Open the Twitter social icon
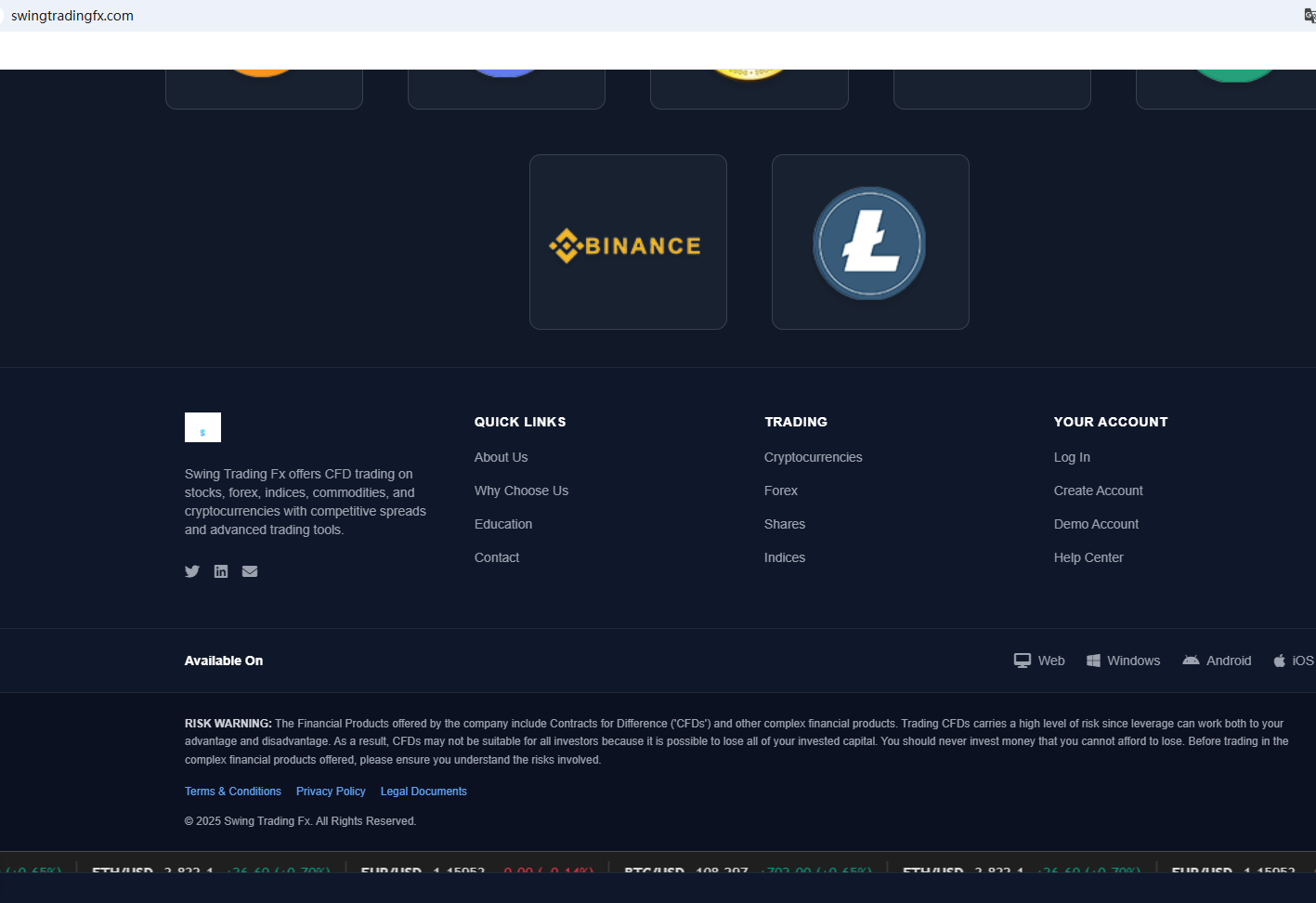Image resolution: width=1316 pixels, height=903 pixels. coord(192,571)
